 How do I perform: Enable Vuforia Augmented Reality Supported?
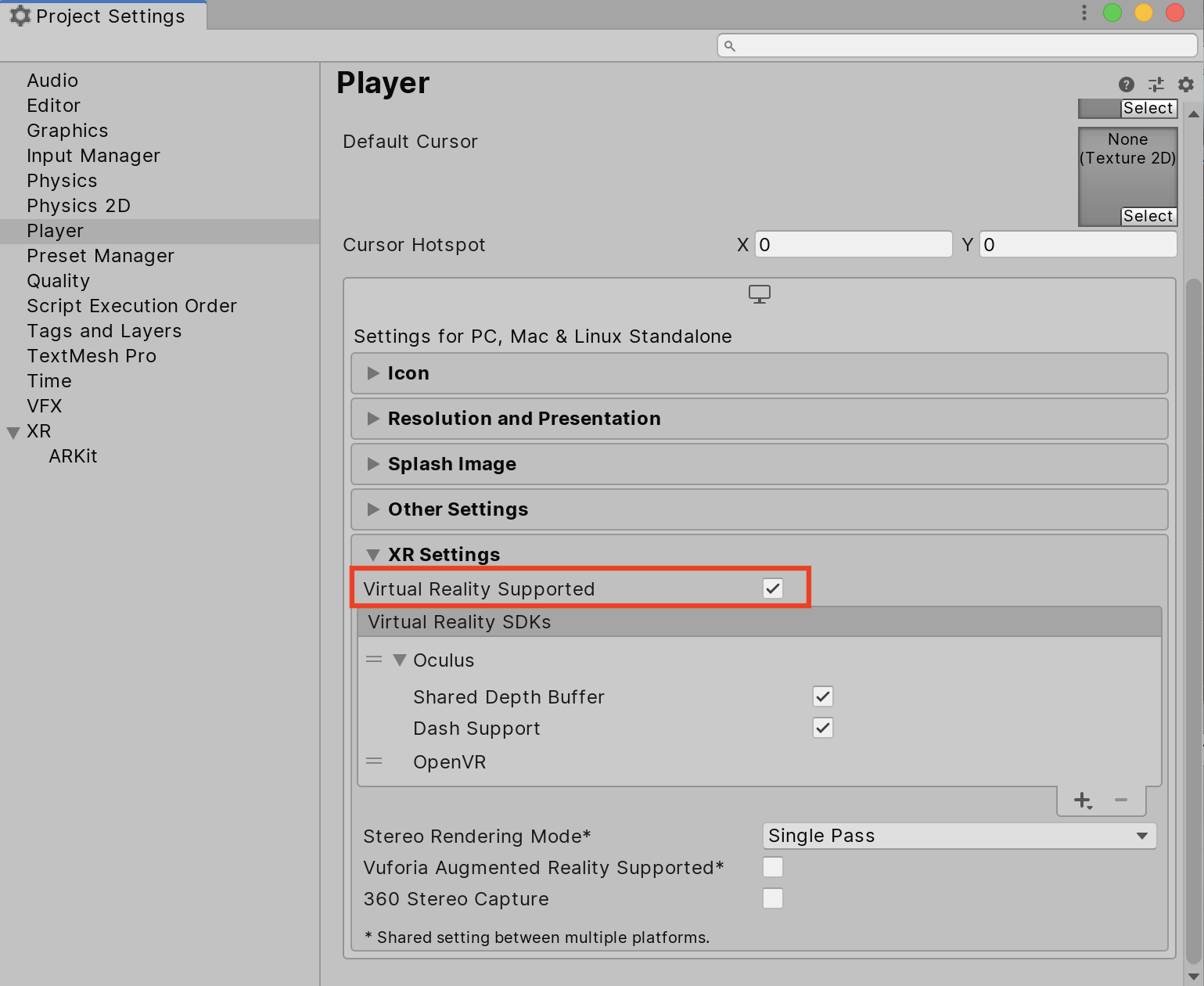point(773,867)
